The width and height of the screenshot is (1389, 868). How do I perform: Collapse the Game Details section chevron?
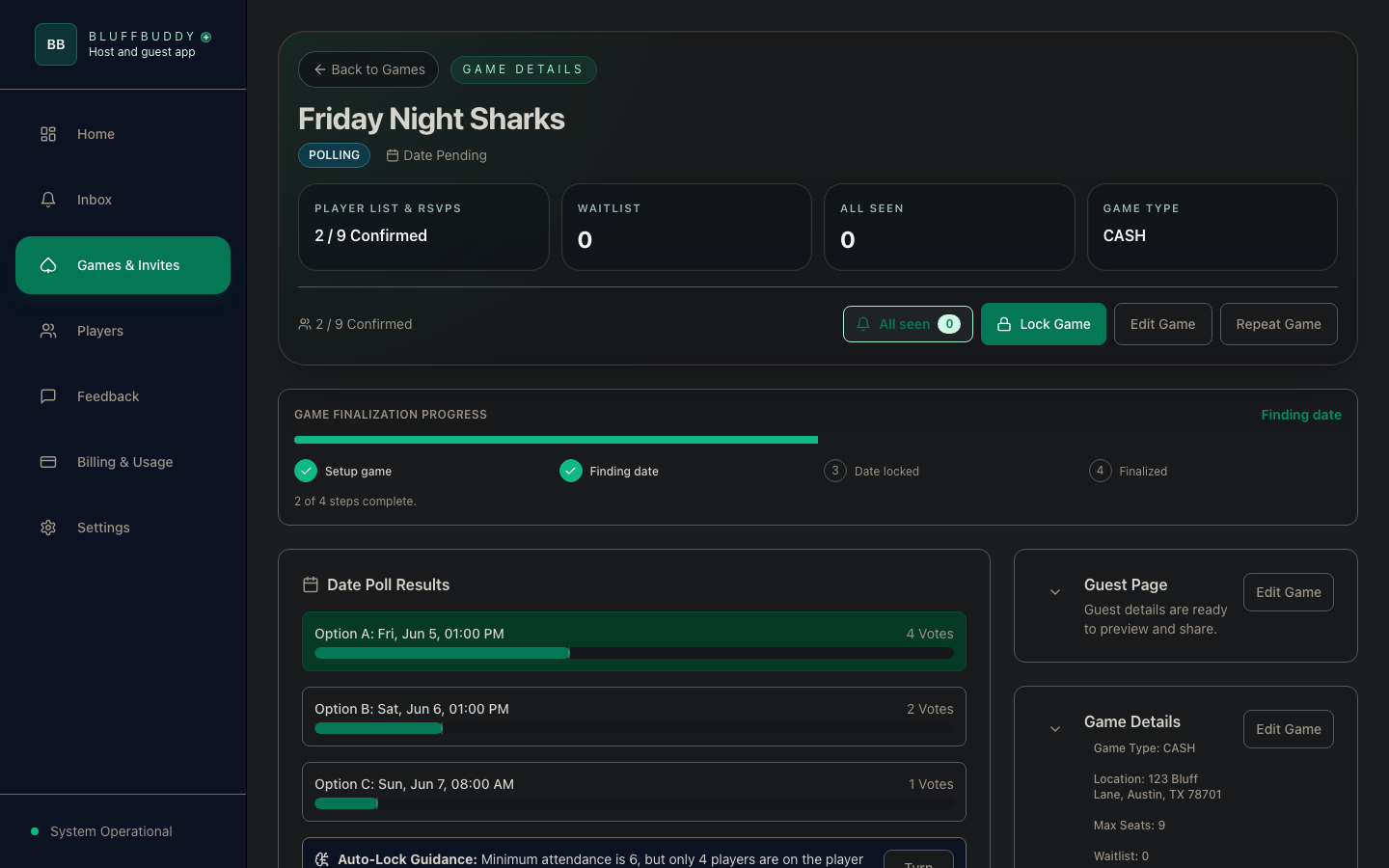tap(1055, 729)
